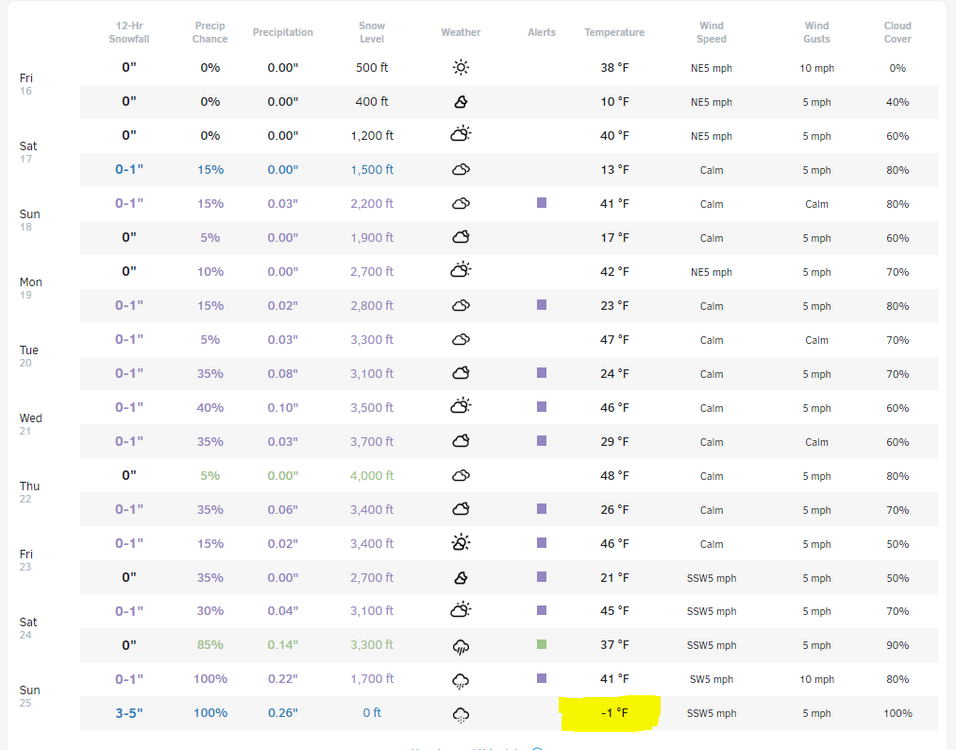The image size is (956, 750).
Task: Click the 0.26" precipitation value
Action: 282,713
